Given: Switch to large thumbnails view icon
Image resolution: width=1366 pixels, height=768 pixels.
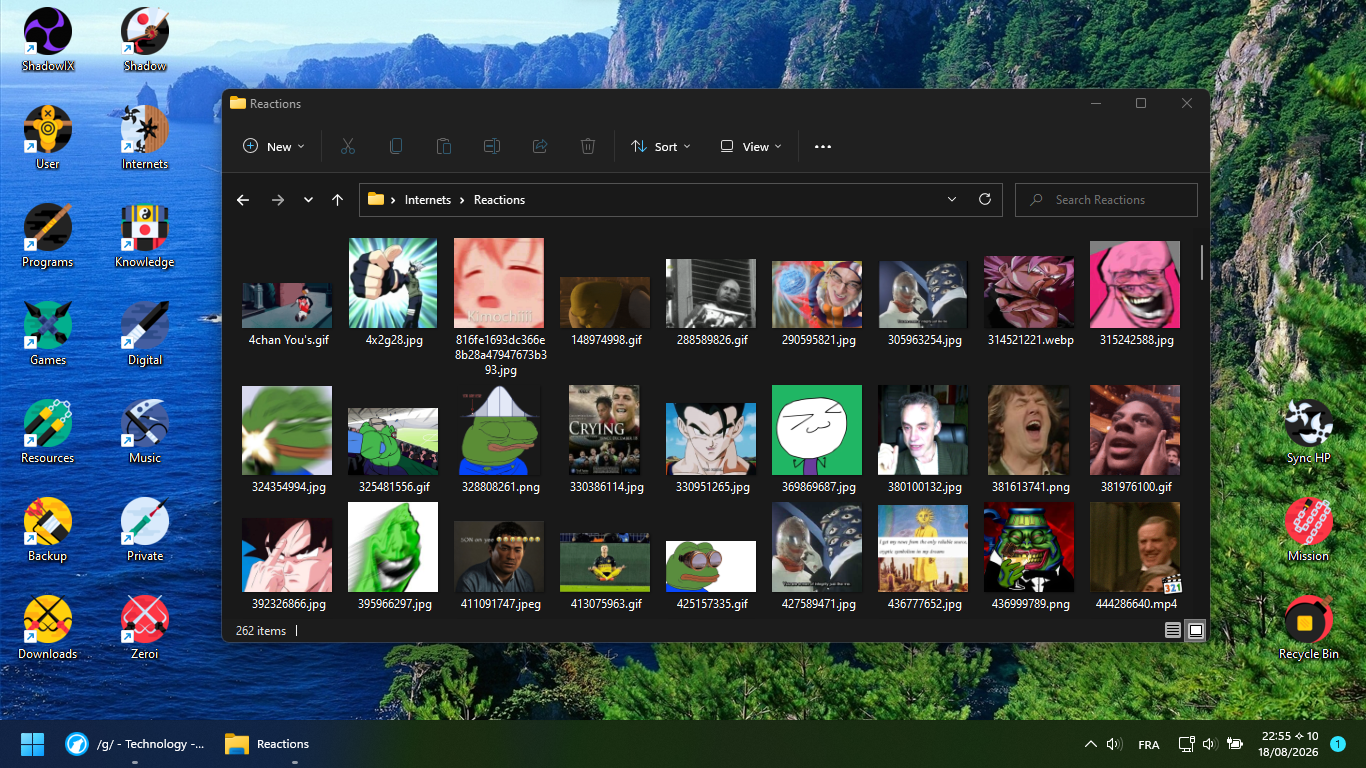Looking at the screenshot, I should [x=1195, y=630].
